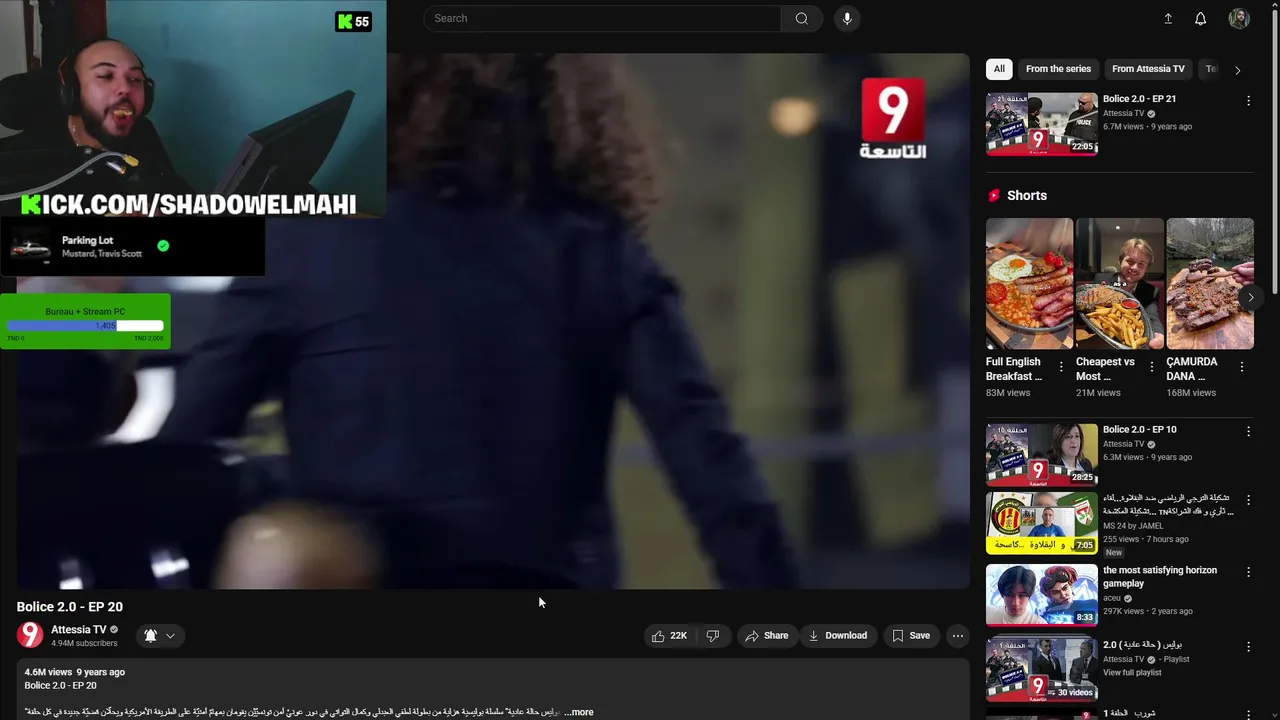The image size is (1280, 720).
Task: Select From the series chip
Action: coord(1058,69)
